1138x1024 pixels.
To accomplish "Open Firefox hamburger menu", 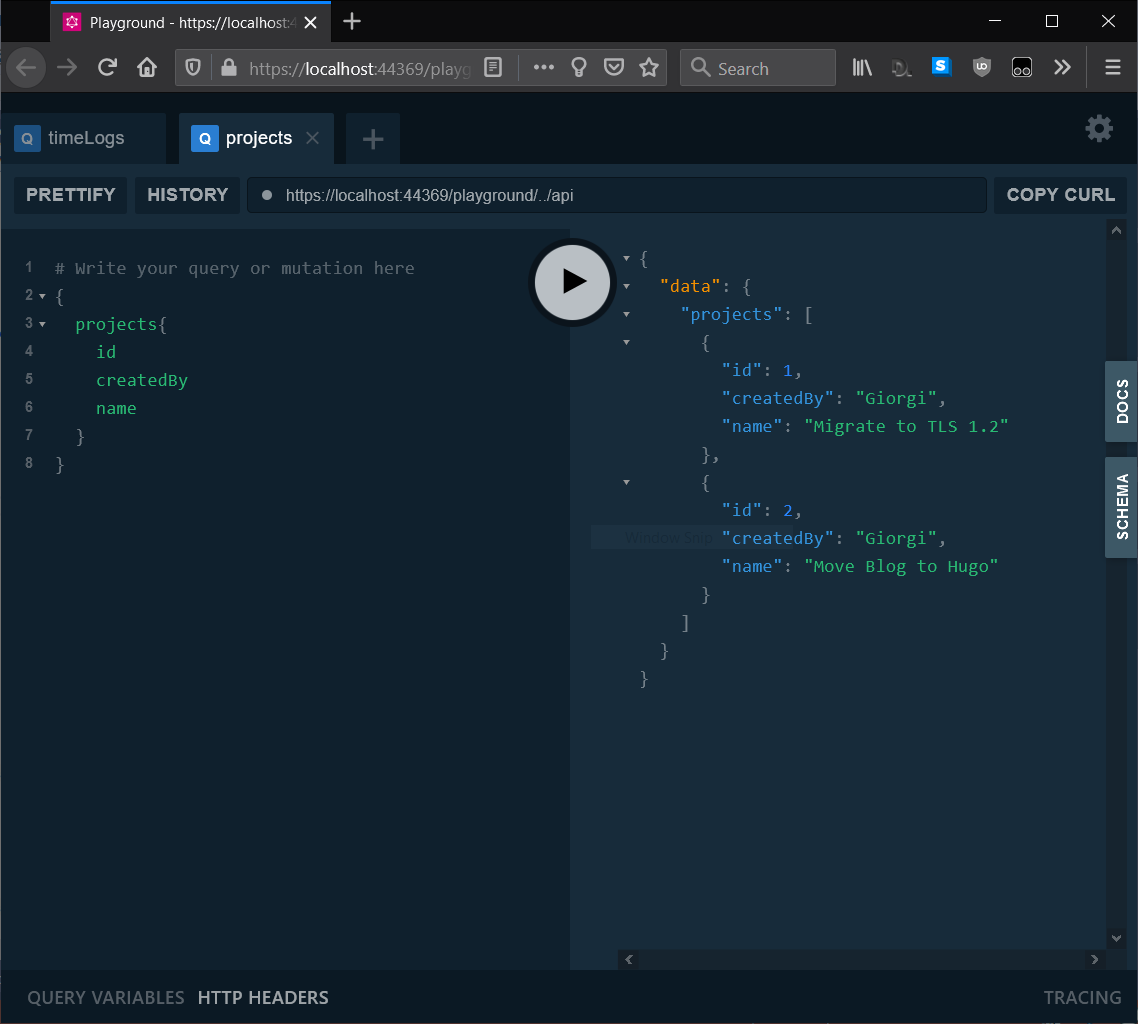I will tap(1112, 68).
